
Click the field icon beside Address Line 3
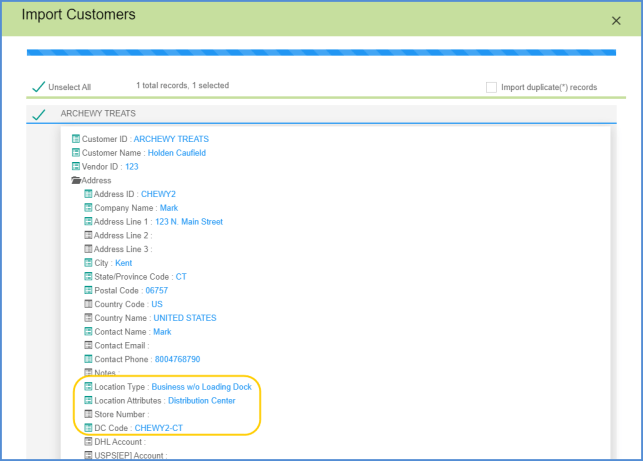click(x=88, y=249)
